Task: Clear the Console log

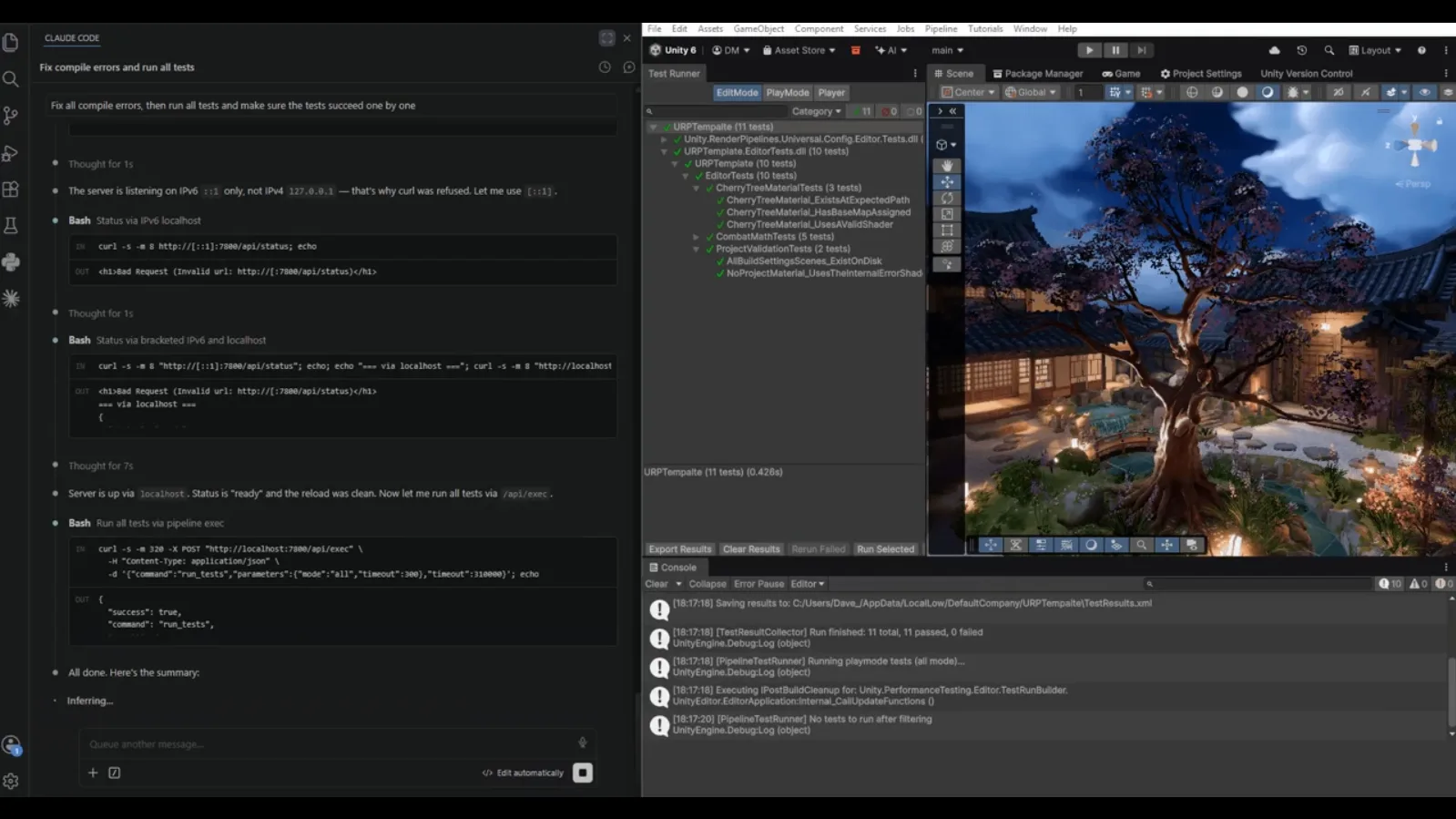Action: pos(657,584)
